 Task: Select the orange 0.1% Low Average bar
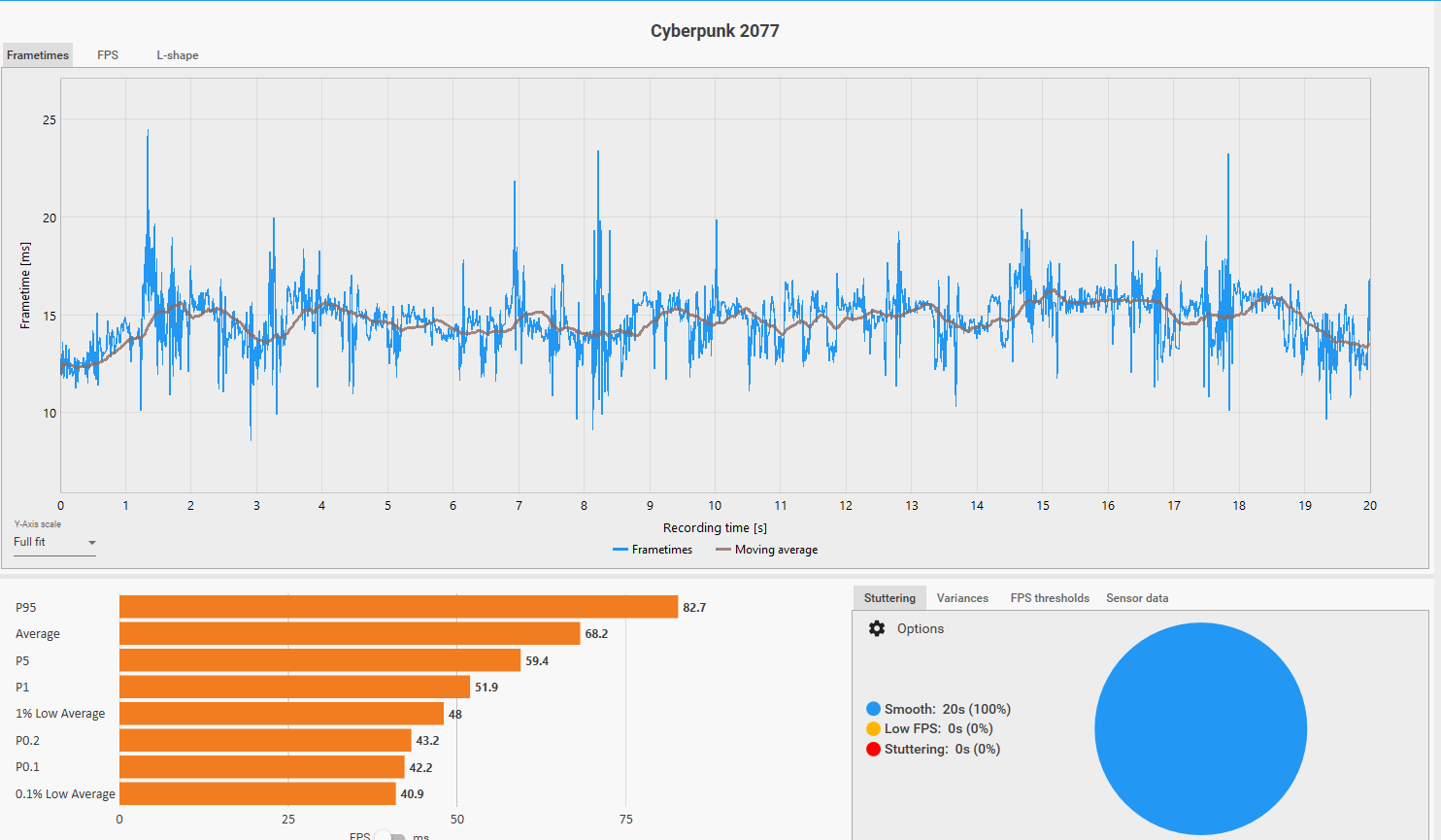point(257,793)
